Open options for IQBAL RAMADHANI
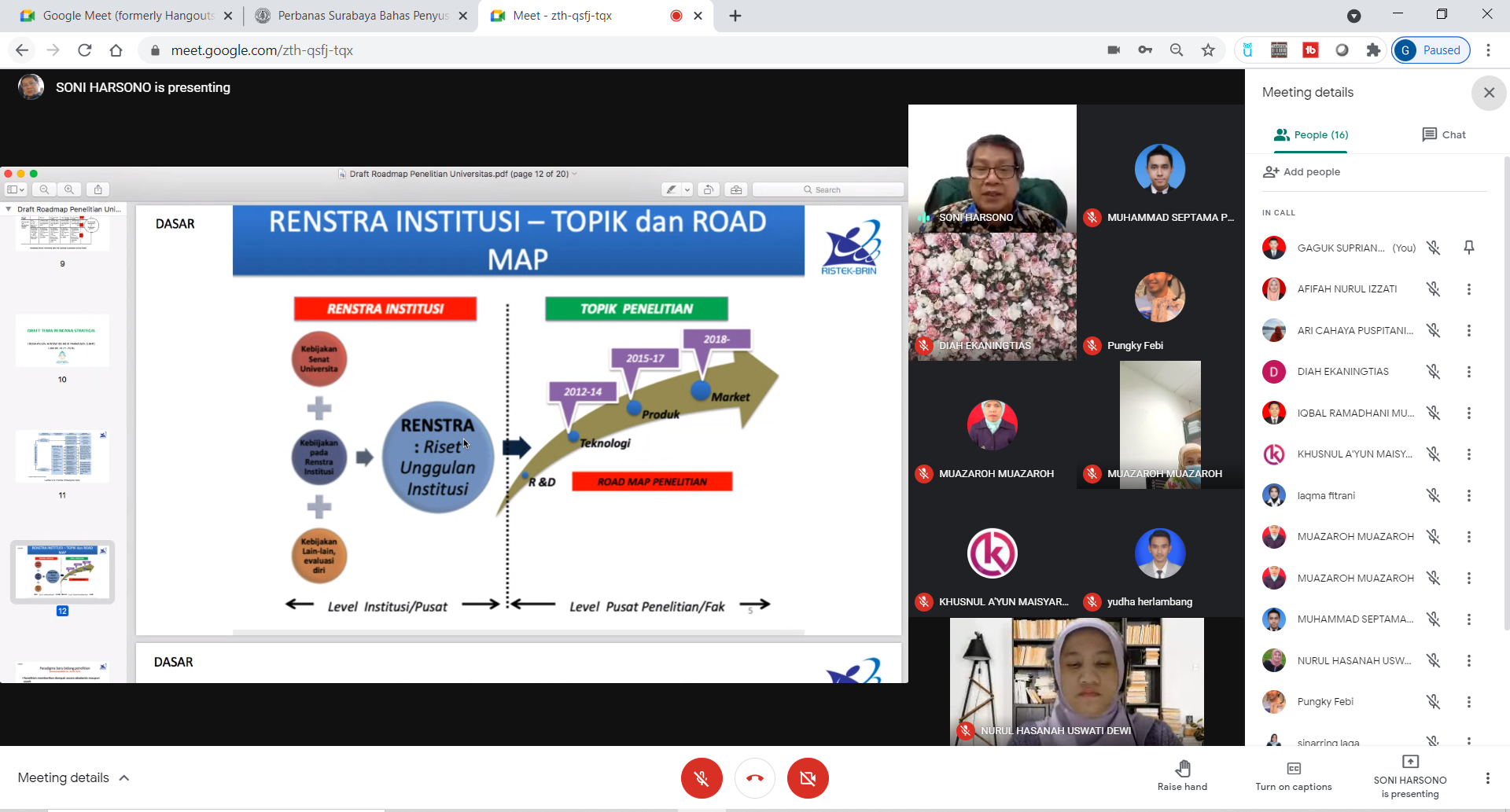Screen dimensions: 1510x812 (x=1468, y=413)
